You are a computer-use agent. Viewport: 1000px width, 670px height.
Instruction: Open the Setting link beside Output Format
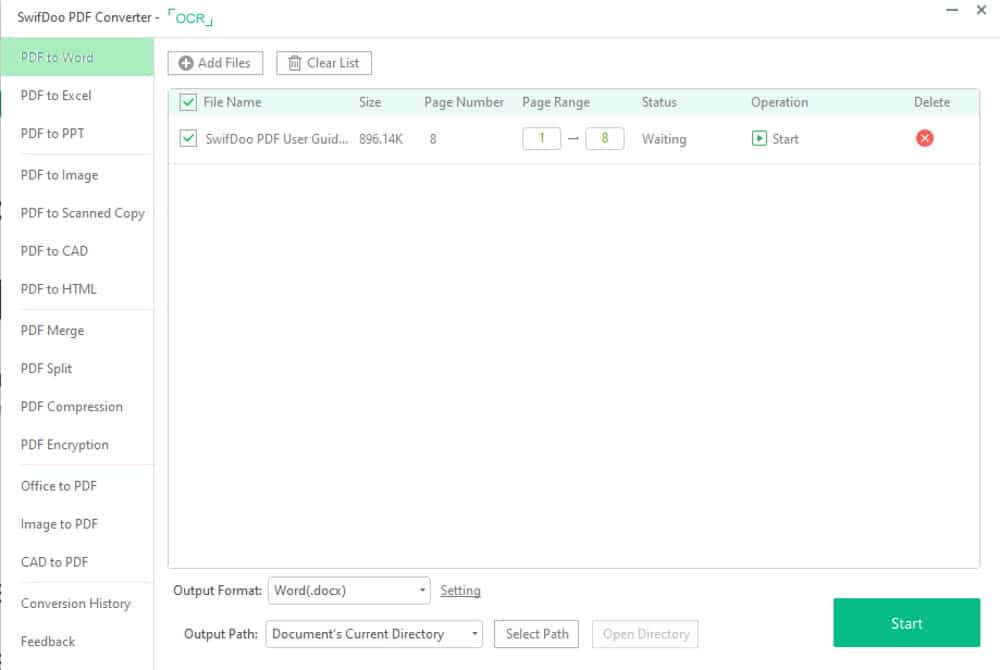click(460, 591)
